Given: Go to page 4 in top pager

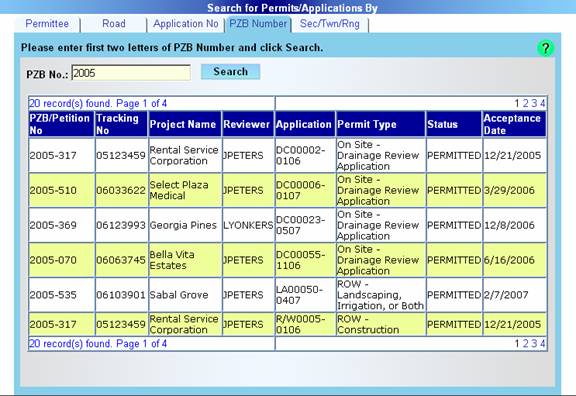Looking at the screenshot, I should (543, 104).
